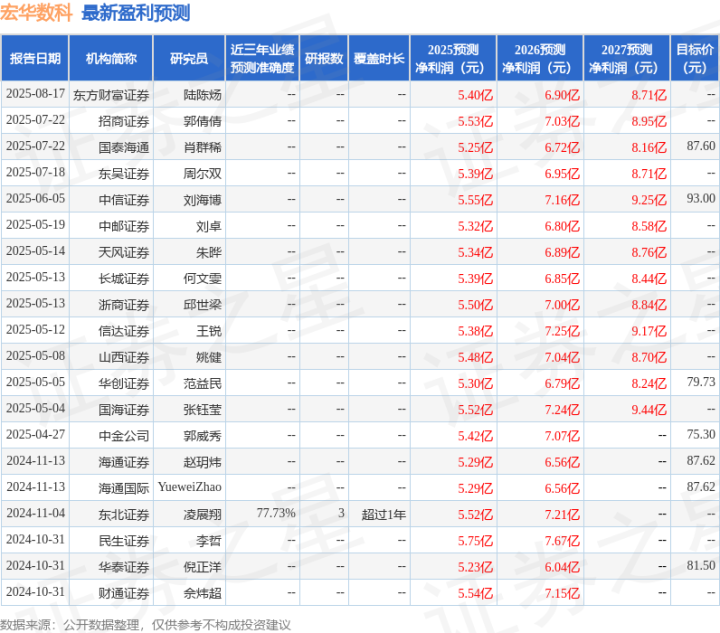Click the 8.84亿 profit value

click(x=648, y=304)
